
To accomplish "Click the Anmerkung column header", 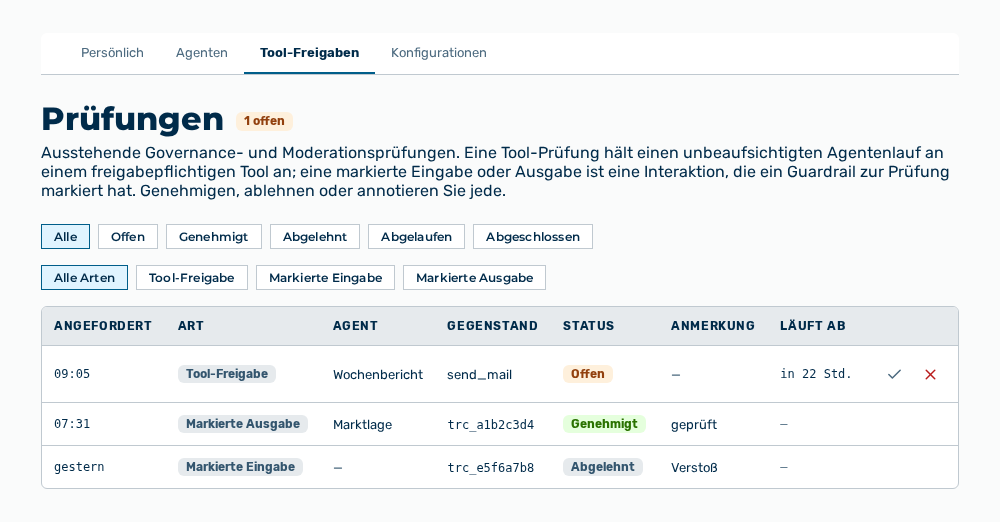I will (712, 326).
